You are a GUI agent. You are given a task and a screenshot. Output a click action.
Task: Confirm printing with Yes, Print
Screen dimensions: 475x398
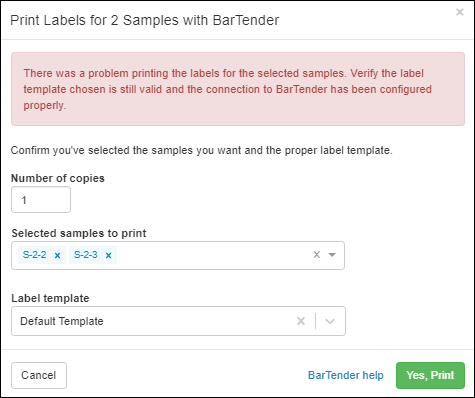pos(430,375)
